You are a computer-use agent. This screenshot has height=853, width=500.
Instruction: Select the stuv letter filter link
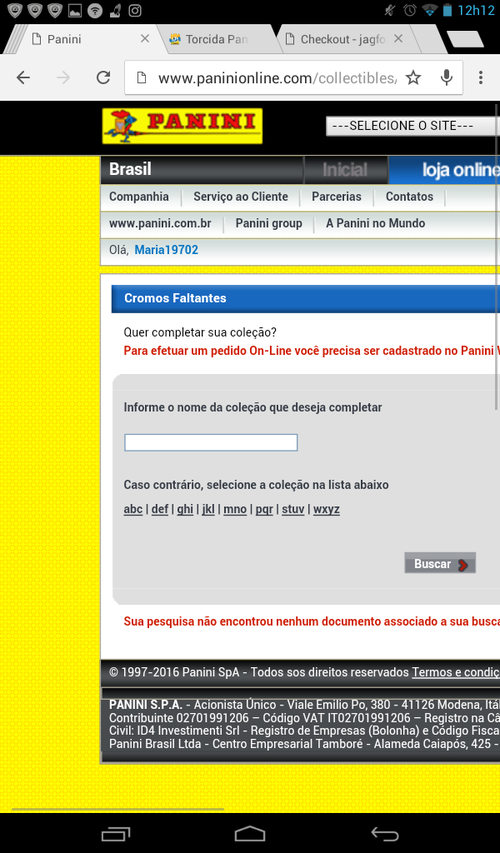click(x=293, y=509)
